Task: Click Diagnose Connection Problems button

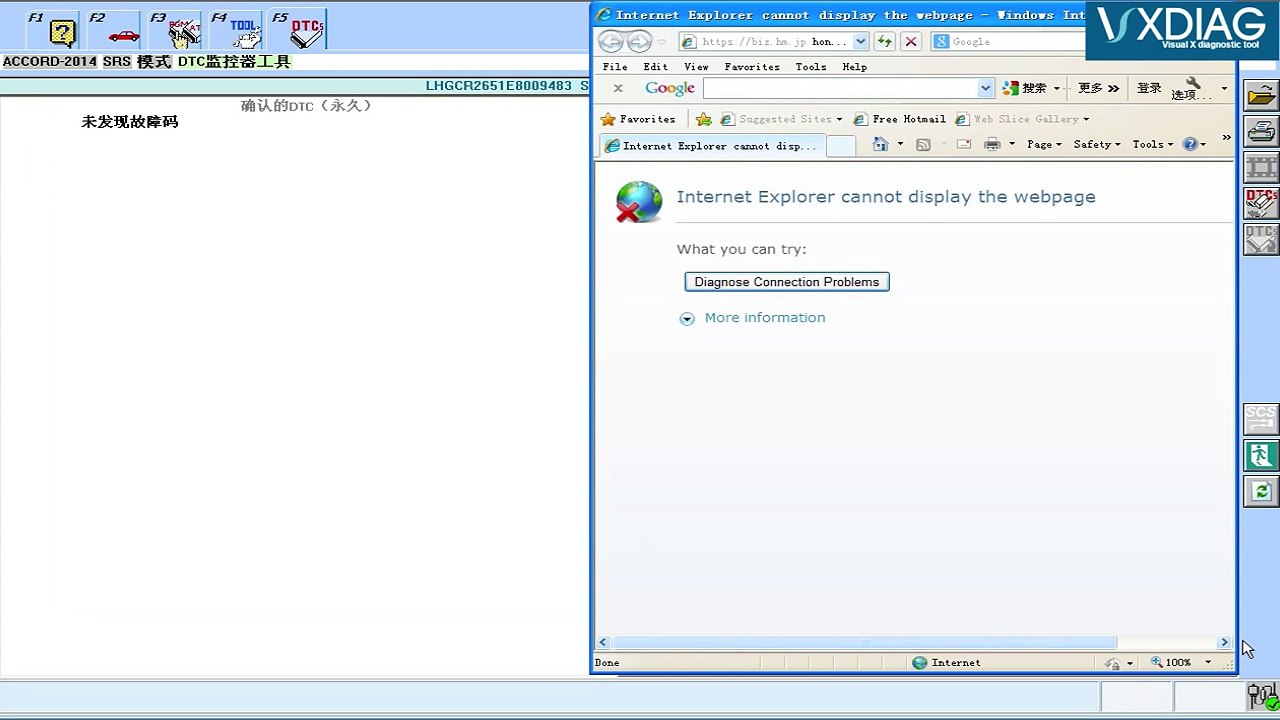Action: tap(787, 282)
